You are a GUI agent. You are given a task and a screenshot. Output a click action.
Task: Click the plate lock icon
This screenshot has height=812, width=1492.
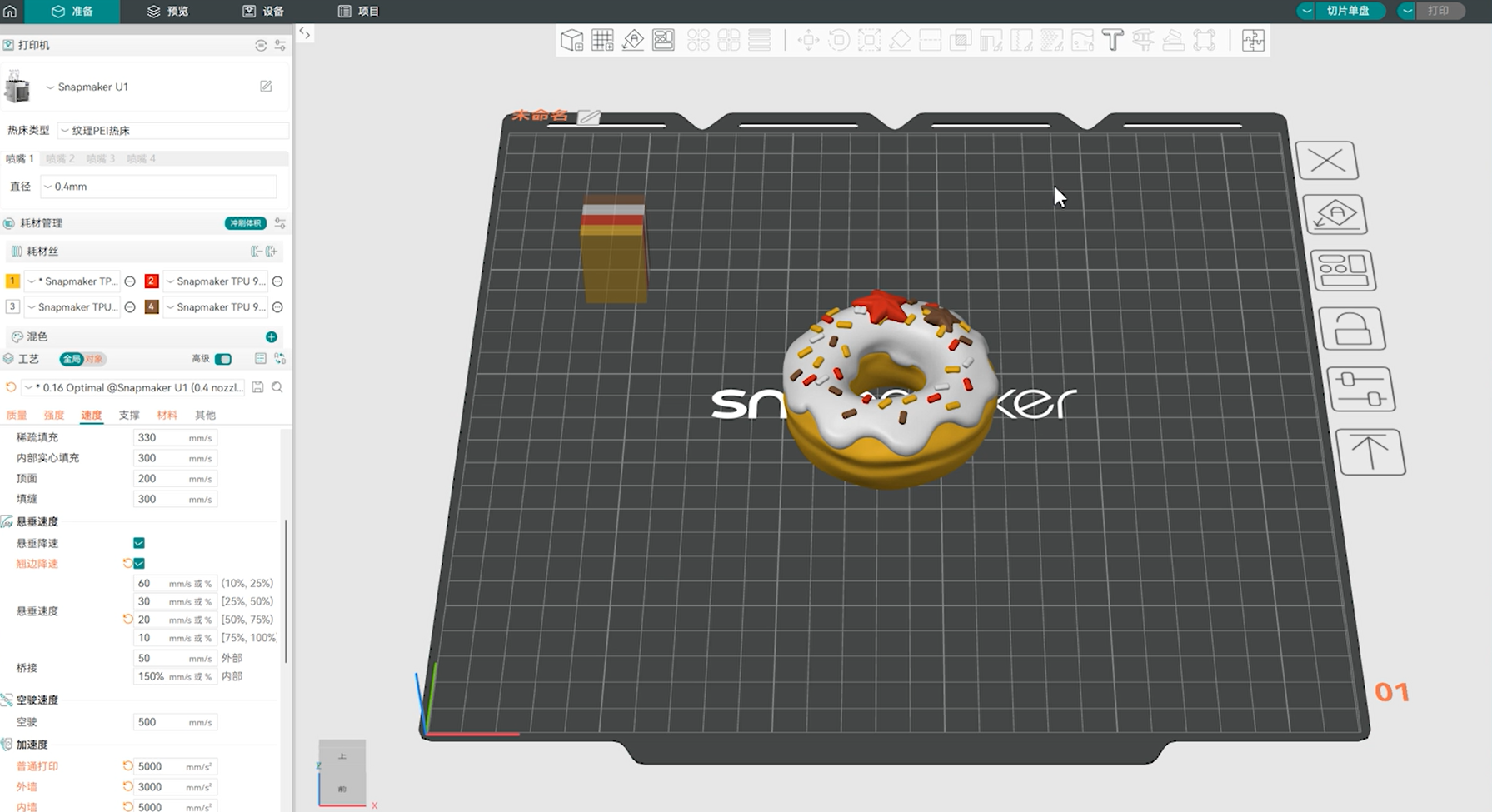pos(1352,329)
